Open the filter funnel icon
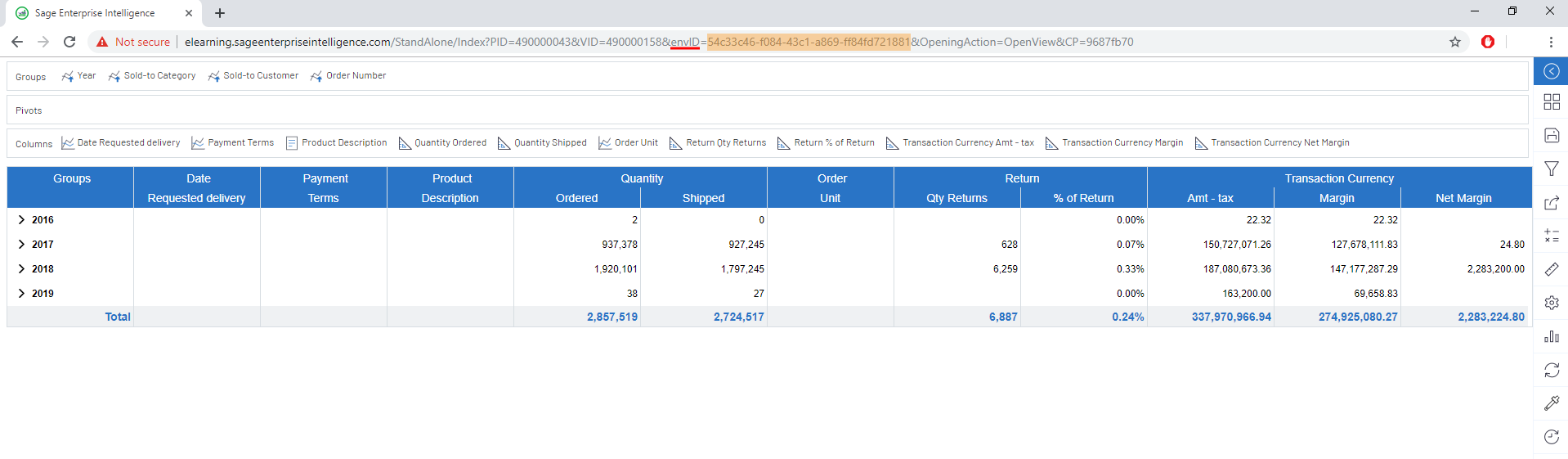Image resolution: width=1568 pixels, height=459 pixels. click(1551, 169)
